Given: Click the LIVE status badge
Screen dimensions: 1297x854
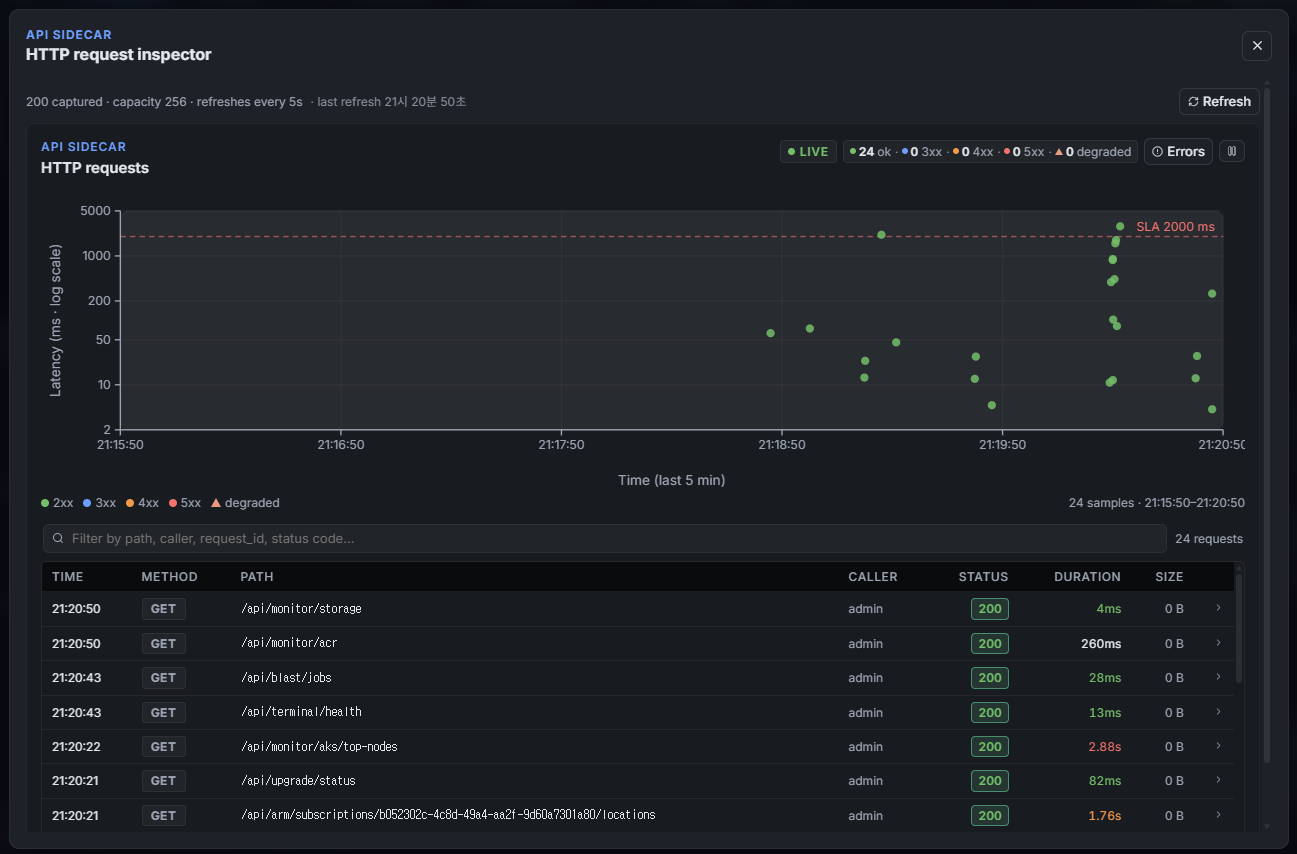Looking at the screenshot, I should tap(808, 152).
